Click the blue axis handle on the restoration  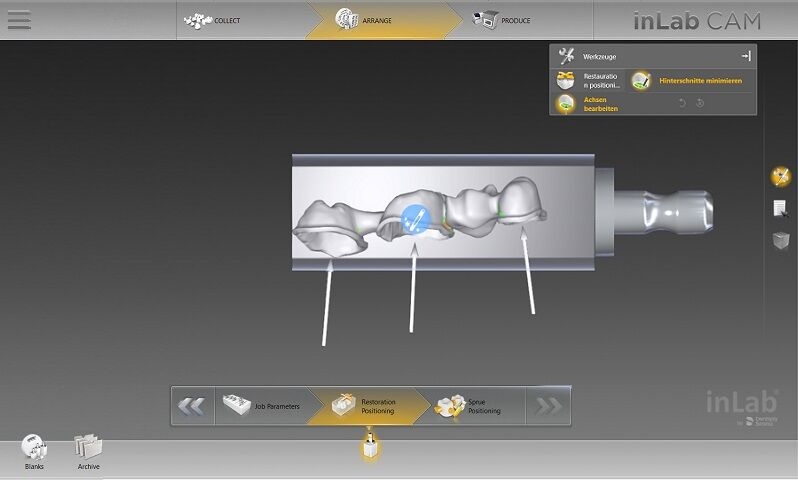(x=416, y=219)
